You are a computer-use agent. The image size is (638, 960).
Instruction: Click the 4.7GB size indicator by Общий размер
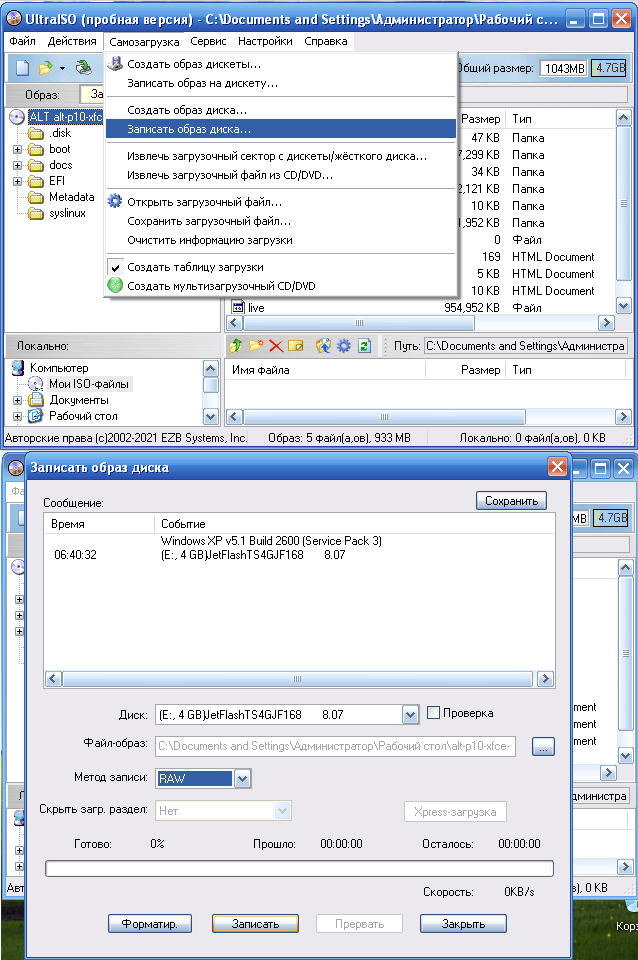click(610, 68)
